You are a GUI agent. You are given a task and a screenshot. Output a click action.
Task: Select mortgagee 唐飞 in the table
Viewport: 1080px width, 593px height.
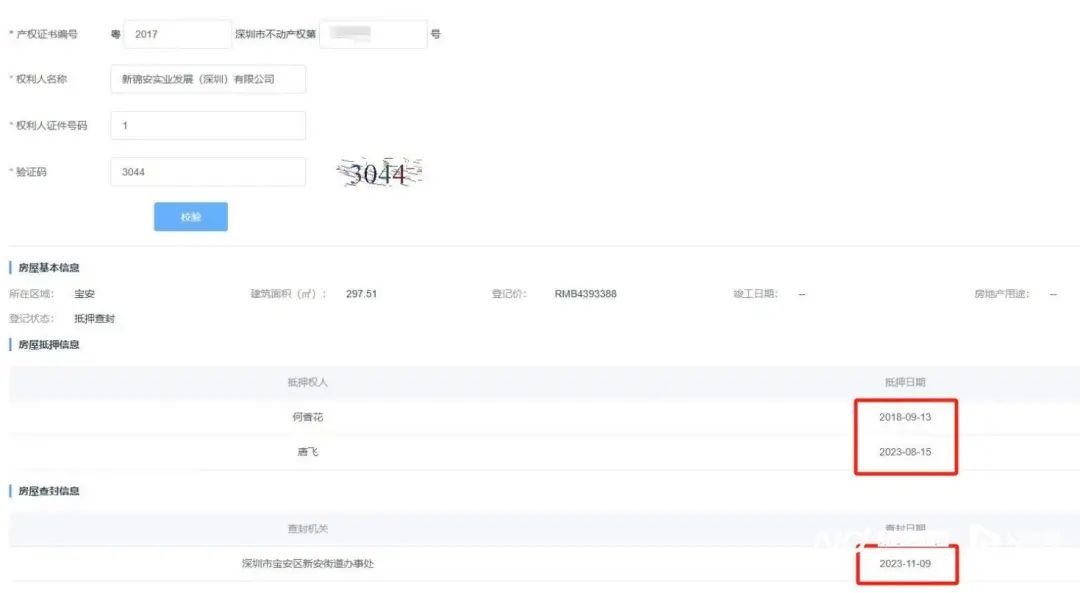click(307, 452)
